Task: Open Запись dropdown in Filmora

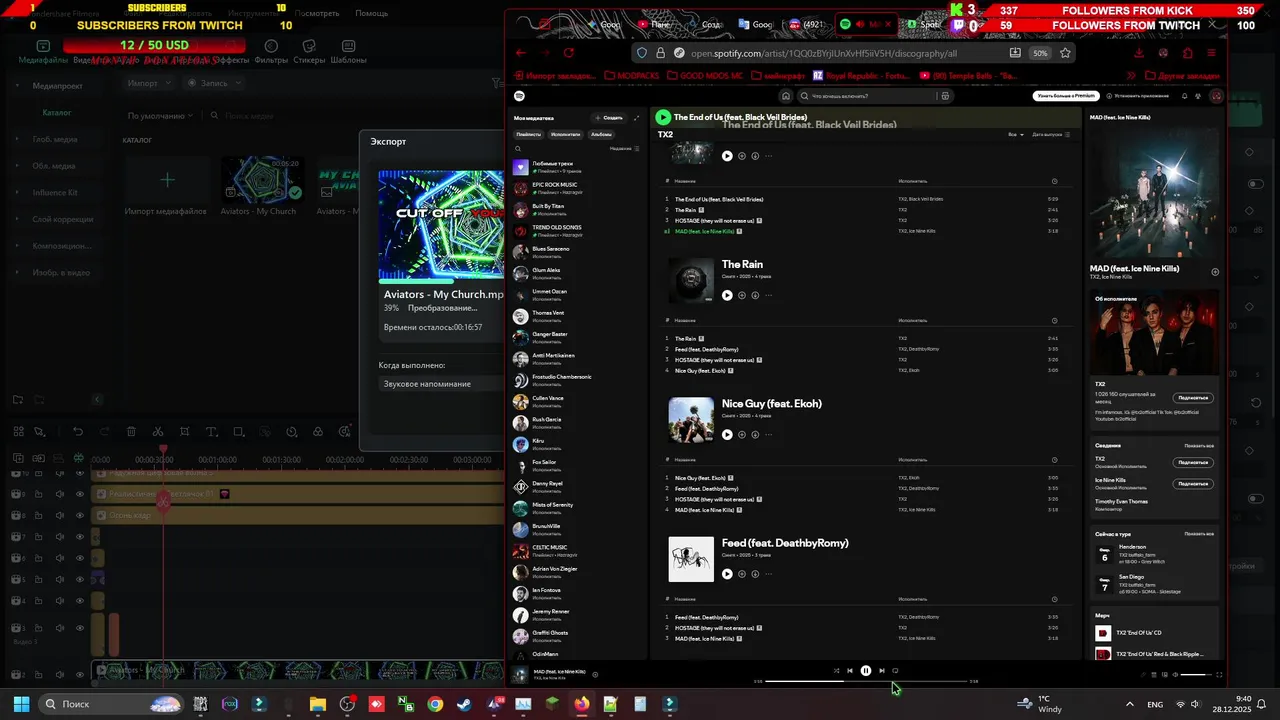Action: [x=213, y=84]
